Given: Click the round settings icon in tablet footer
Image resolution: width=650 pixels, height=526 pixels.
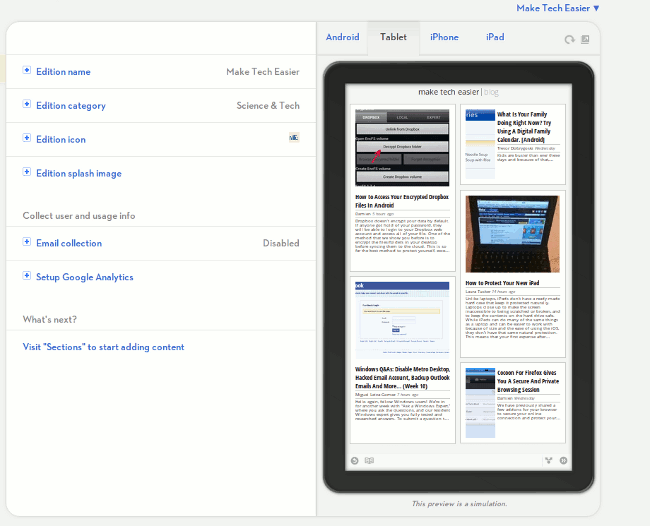Looking at the screenshot, I should click(x=563, y=461).
